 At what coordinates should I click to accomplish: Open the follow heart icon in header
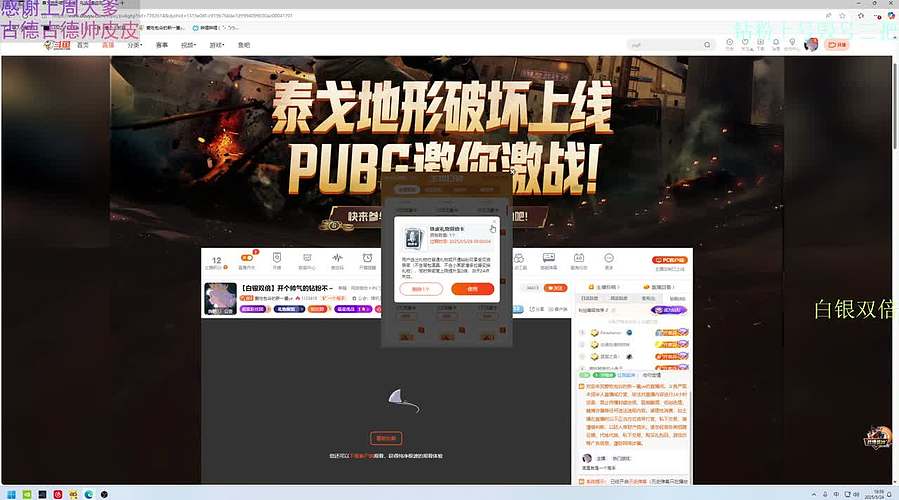coord(745,43)
